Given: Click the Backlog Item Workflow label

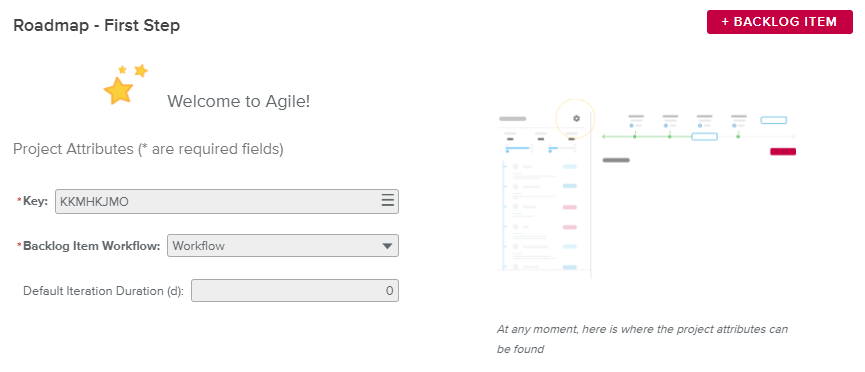Looking at the screenshot, I should 92,246.
